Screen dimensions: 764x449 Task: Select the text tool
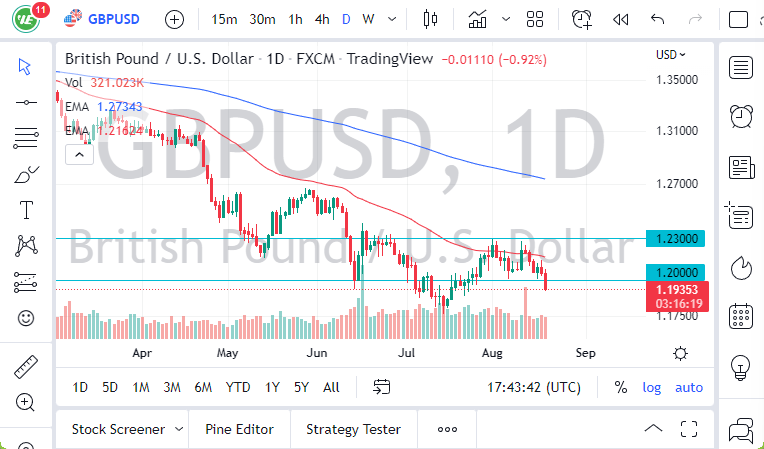(x=26, y=210)
